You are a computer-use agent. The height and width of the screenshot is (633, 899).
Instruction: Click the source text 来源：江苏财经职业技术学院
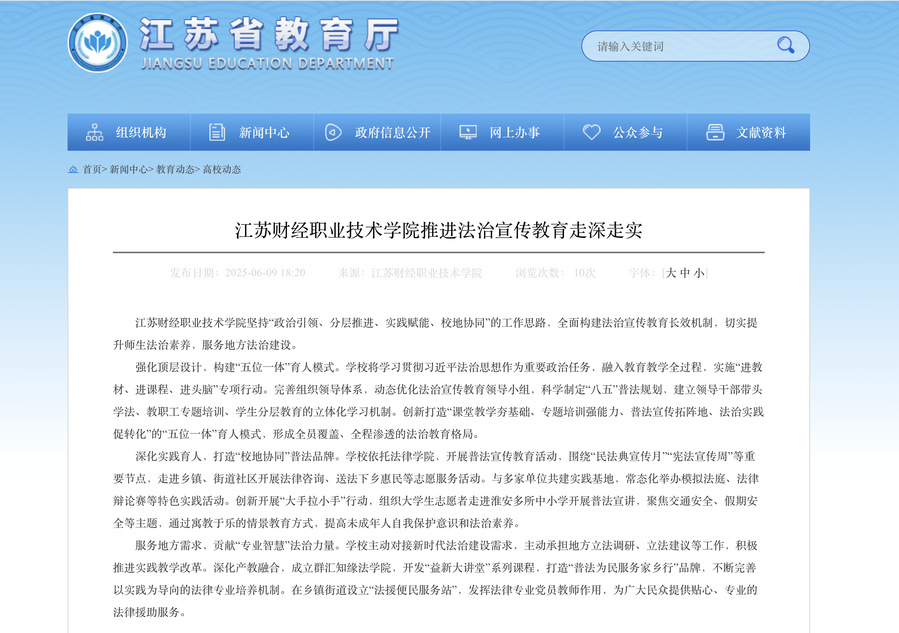pos(410,273)
